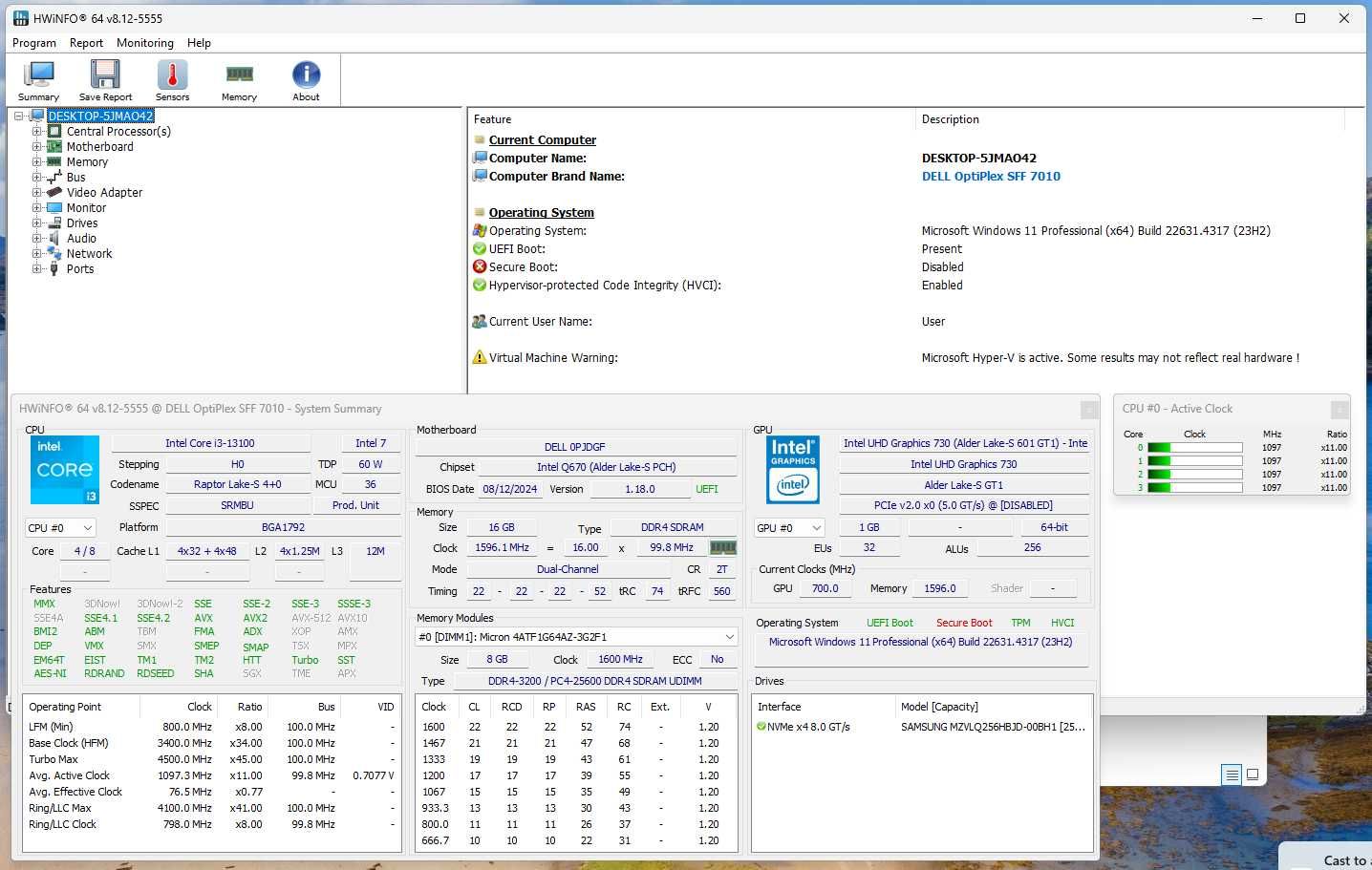Select the Turbo Max operating point row
The width and height of the screenshot is (1372, 870).
(x=211, y=759)
